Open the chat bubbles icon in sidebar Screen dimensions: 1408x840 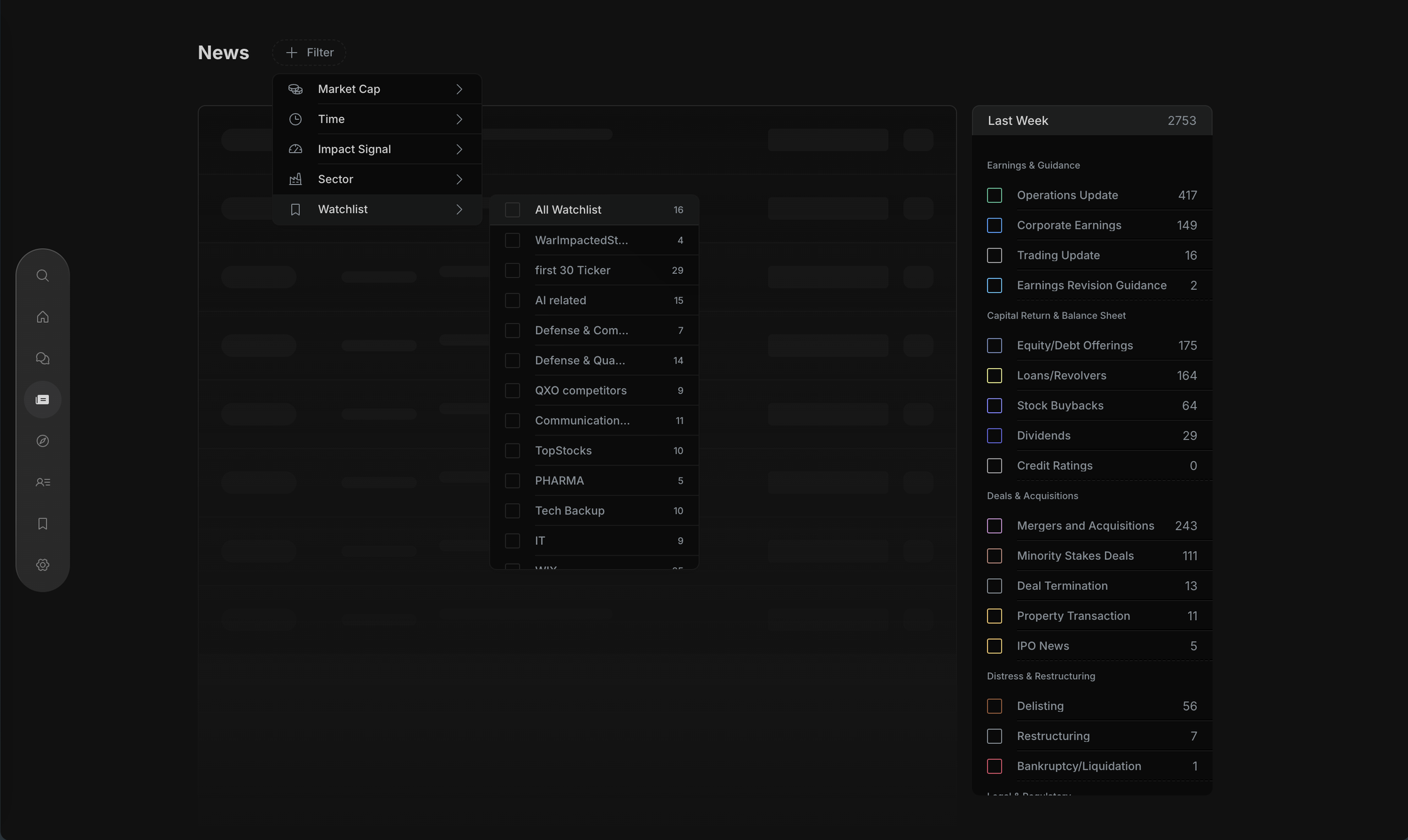tap(42, 358)
